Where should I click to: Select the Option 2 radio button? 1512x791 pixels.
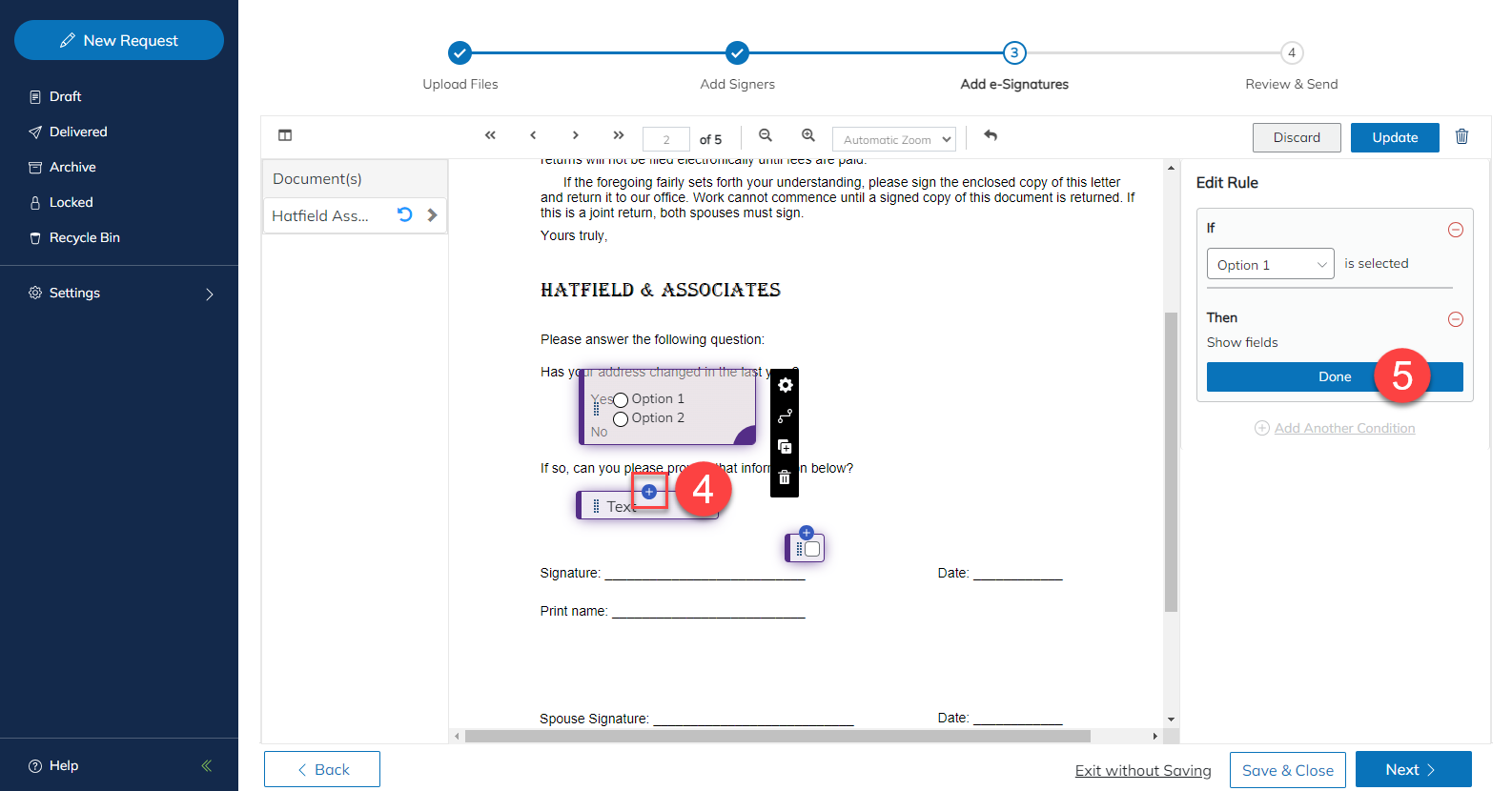point(621,419)
